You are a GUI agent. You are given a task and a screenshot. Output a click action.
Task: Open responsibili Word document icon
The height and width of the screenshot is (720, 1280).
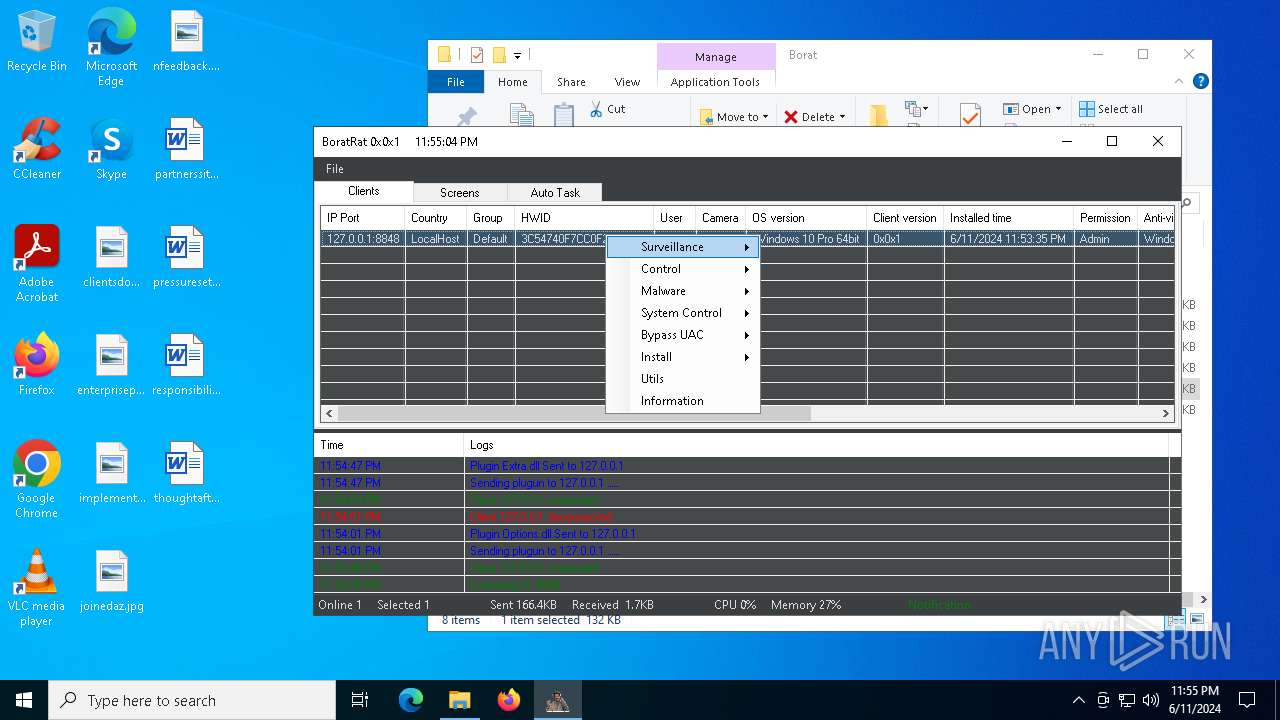(186, 365)
